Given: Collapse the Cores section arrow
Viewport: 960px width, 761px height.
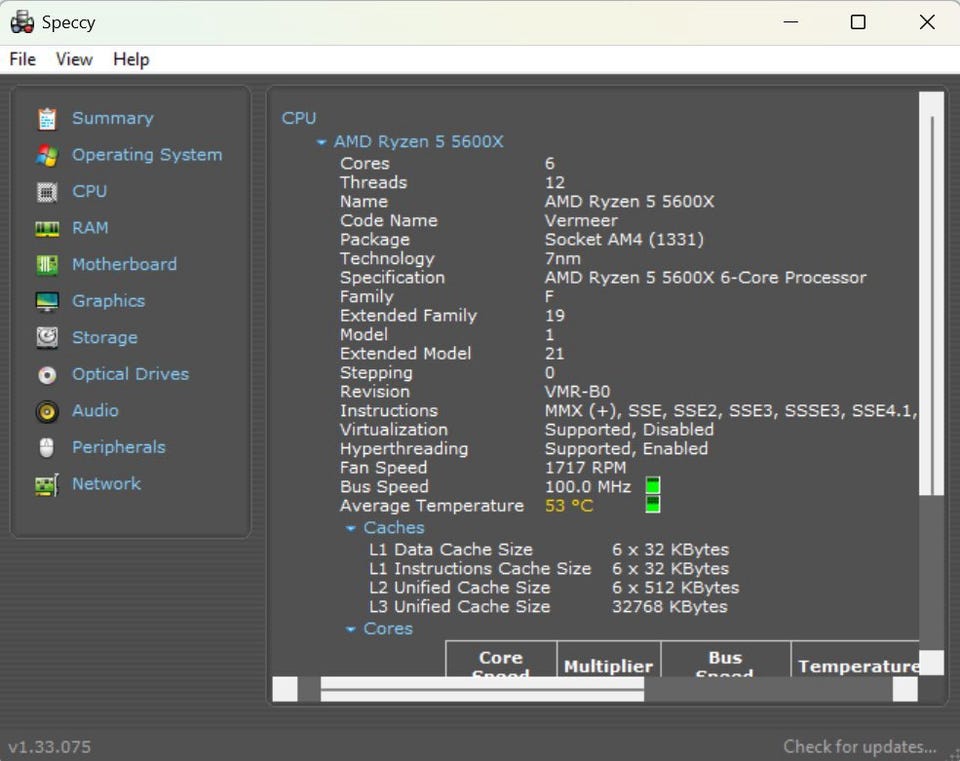Looking at the screenshot, I should (x=351, y=630).
